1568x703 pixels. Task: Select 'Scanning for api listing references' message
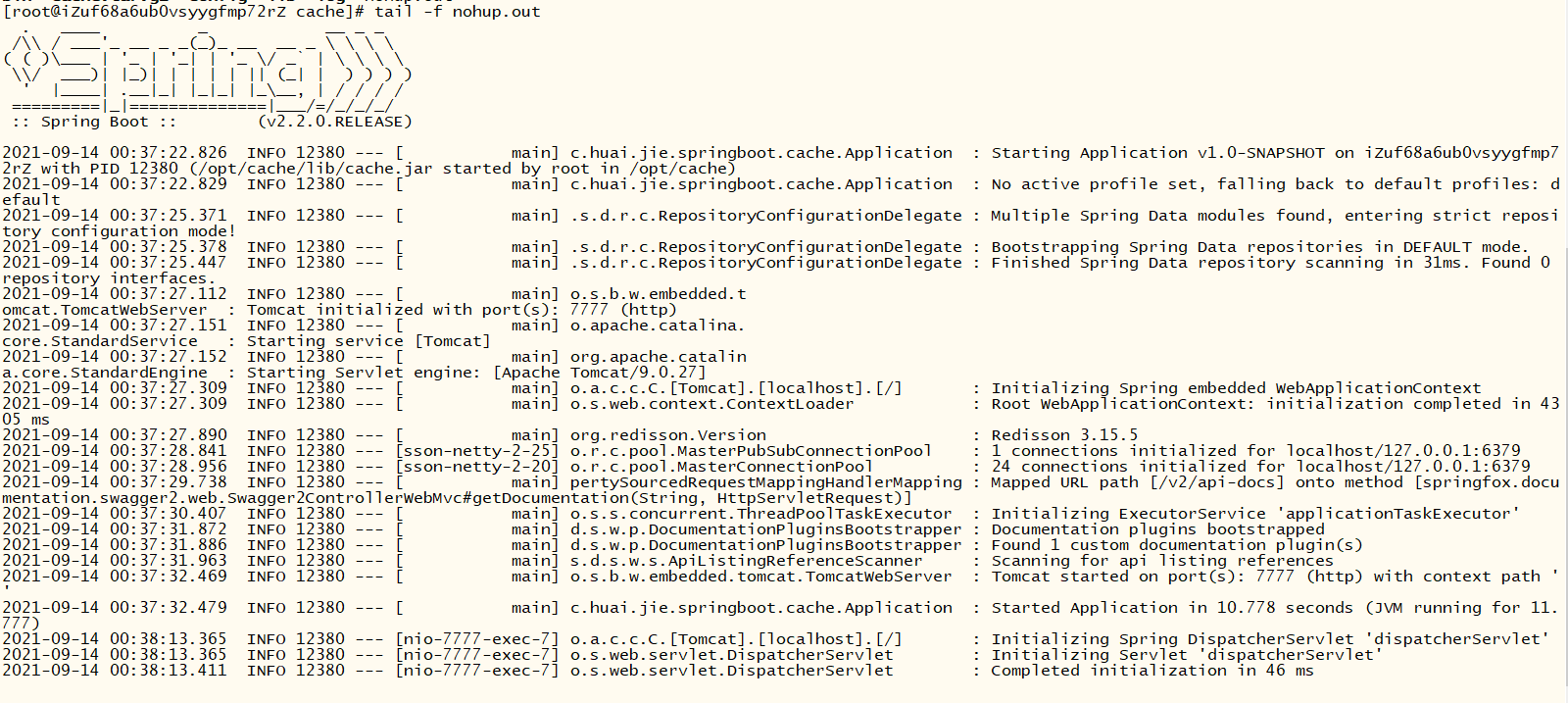1162,561
